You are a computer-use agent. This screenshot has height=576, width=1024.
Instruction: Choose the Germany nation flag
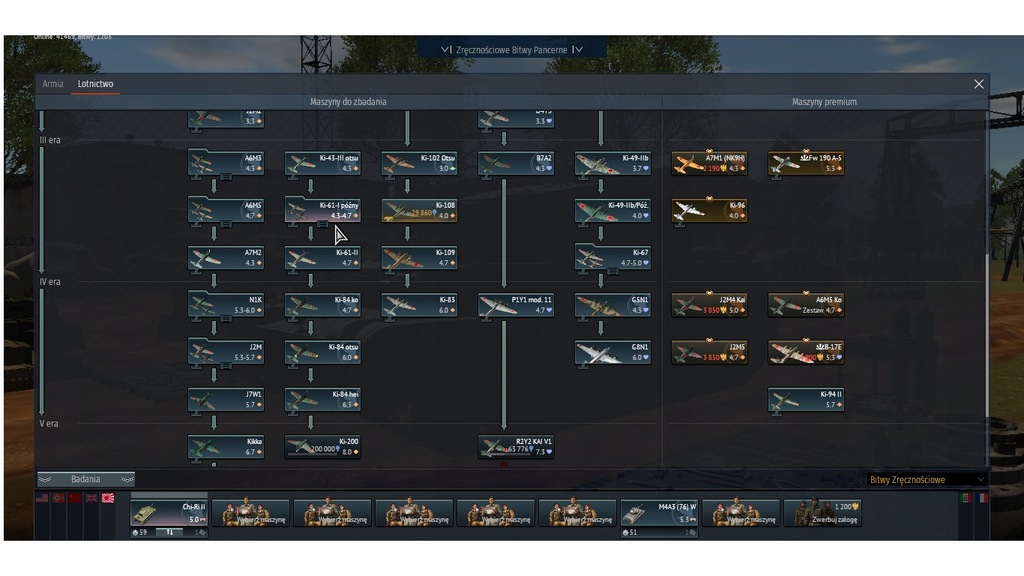point(59,498)
